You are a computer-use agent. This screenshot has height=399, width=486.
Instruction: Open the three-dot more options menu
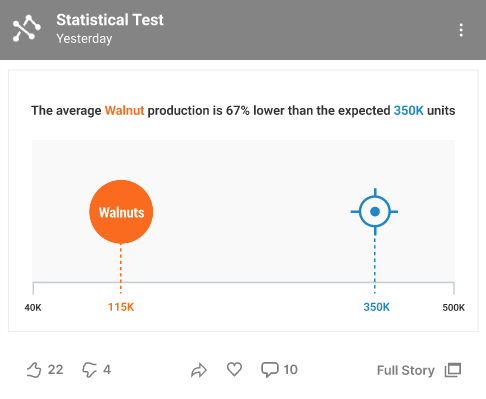click(461, 30)
